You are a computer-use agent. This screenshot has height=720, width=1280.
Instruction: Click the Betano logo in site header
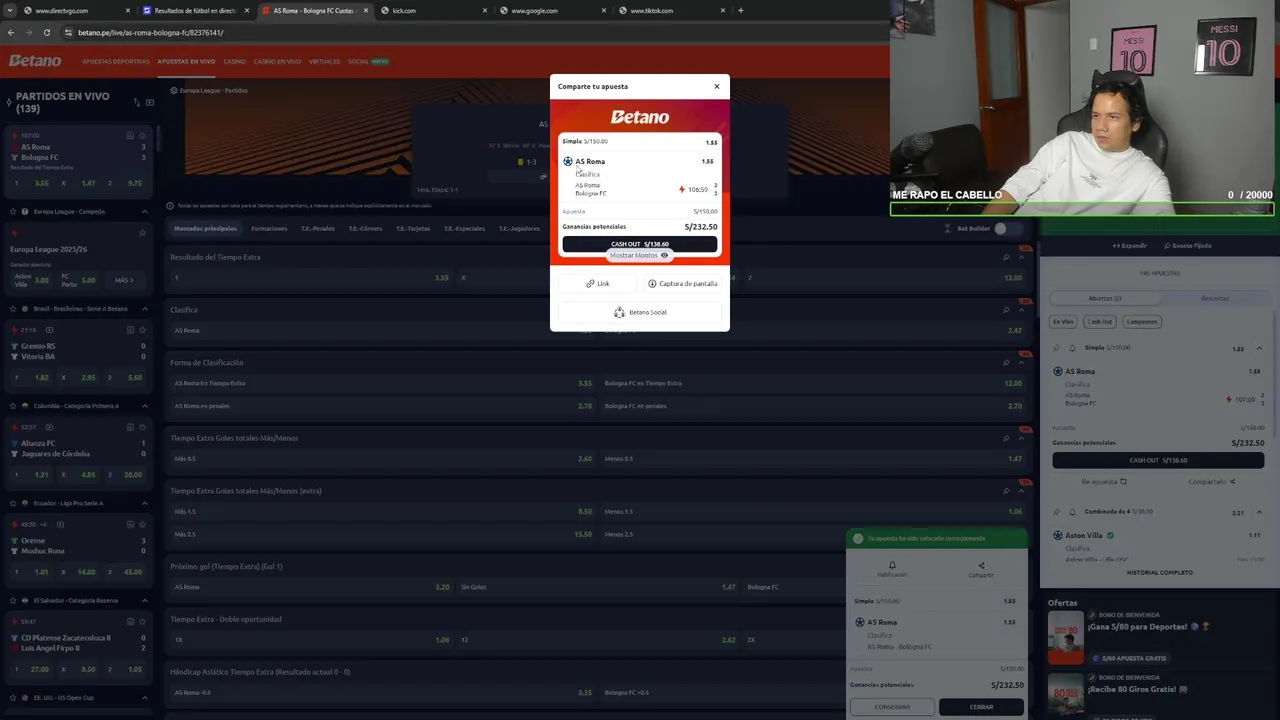pyautogui.click(x=35, y=61)
